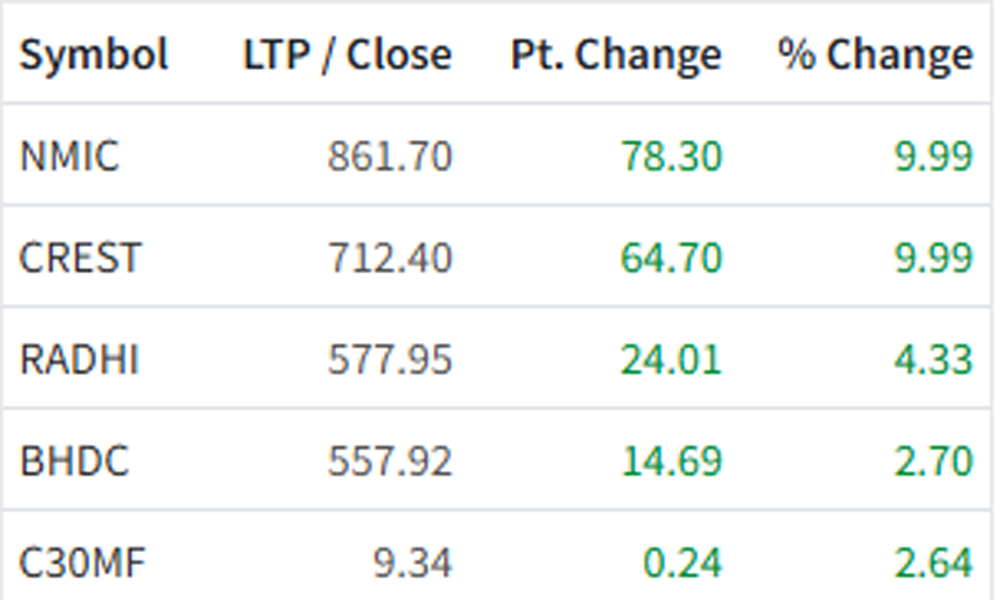Viewport: 1000px width, 600px height.
Task: Select RADHI closing price 577.95
Action: (x=390, y=359)
